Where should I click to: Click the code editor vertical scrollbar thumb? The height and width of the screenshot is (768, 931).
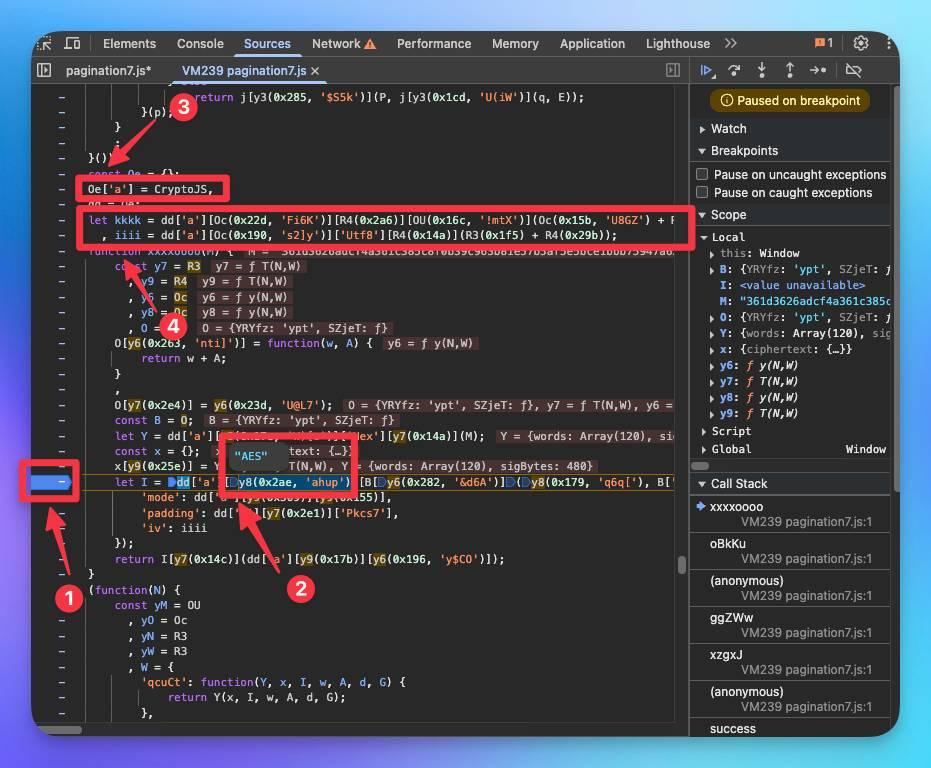point(682,565)
